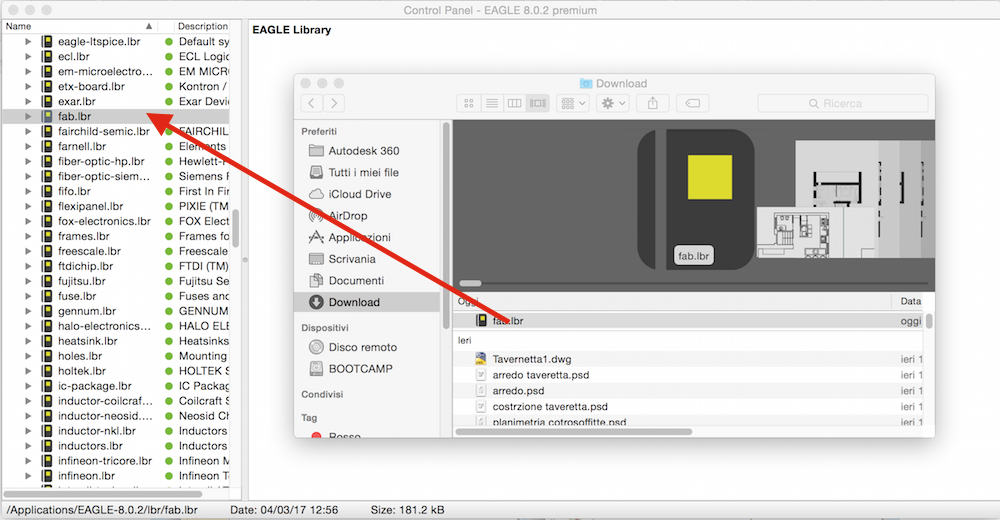Image resolution: width=1000 pixels, height=520 pixels.
Task: Open Finder action gear menu
Action: tap(614, 103)
